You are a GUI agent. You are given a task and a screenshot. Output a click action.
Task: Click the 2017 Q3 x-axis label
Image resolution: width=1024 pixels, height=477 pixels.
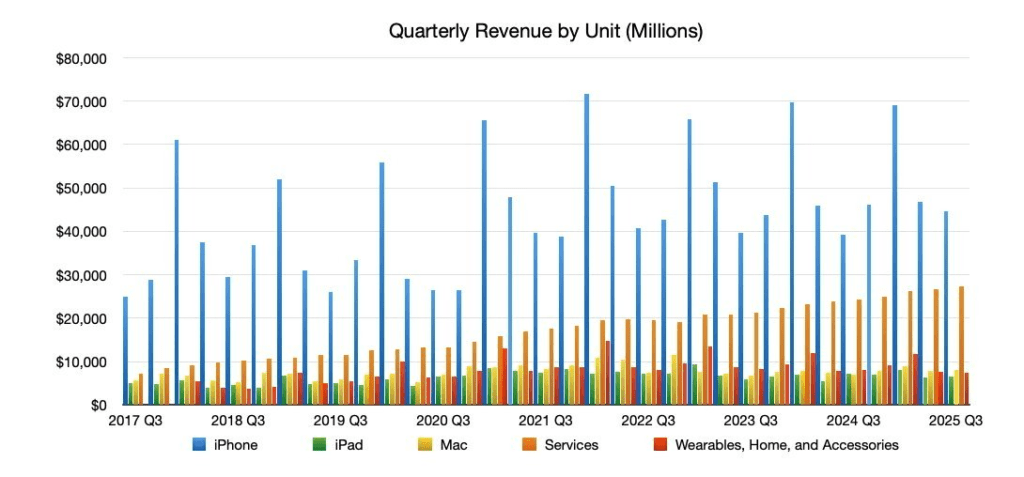pyautogui.click(x=138, y=421)
